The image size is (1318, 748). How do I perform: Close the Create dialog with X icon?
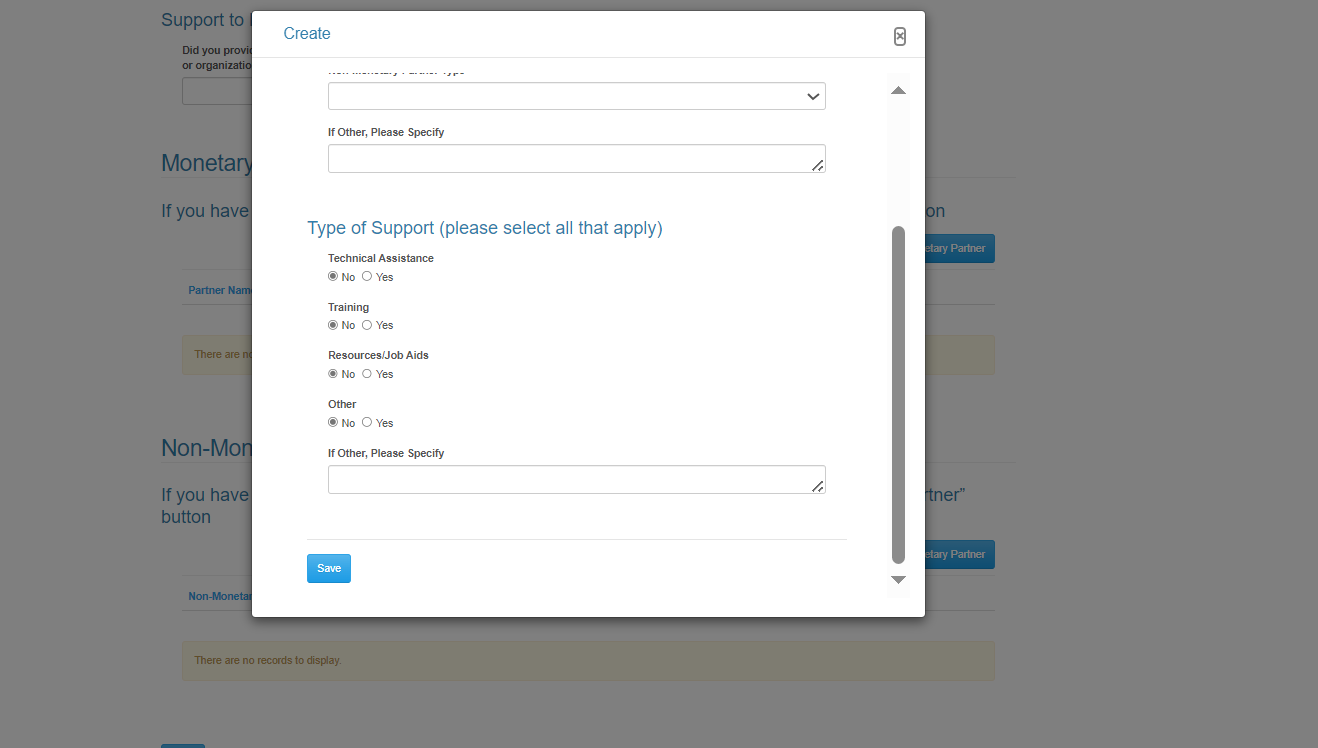[x=900, y=37]
